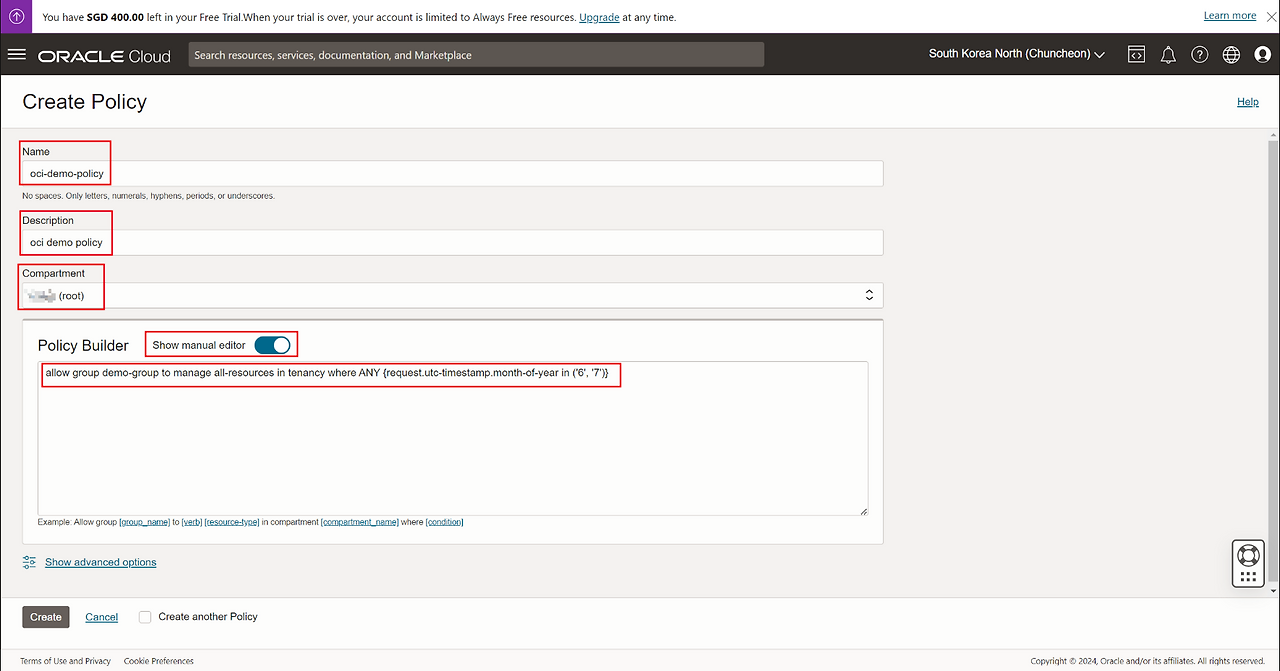This screenshot has height=671, width=1280.
Task: Click the Cancel link
Action: coord(101,617)
